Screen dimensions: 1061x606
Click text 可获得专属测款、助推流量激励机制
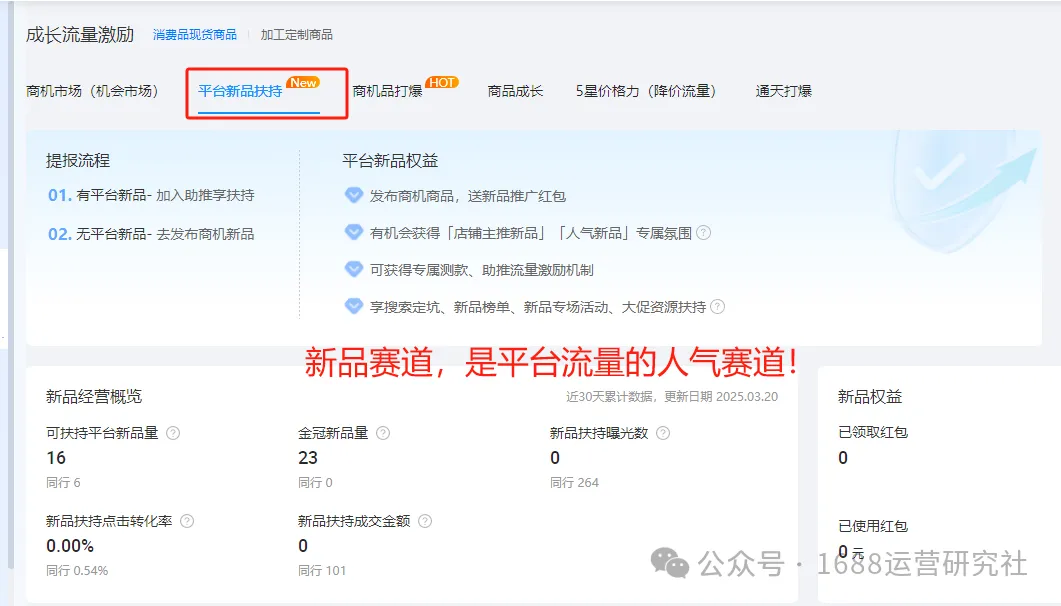[x=482, y=270]
